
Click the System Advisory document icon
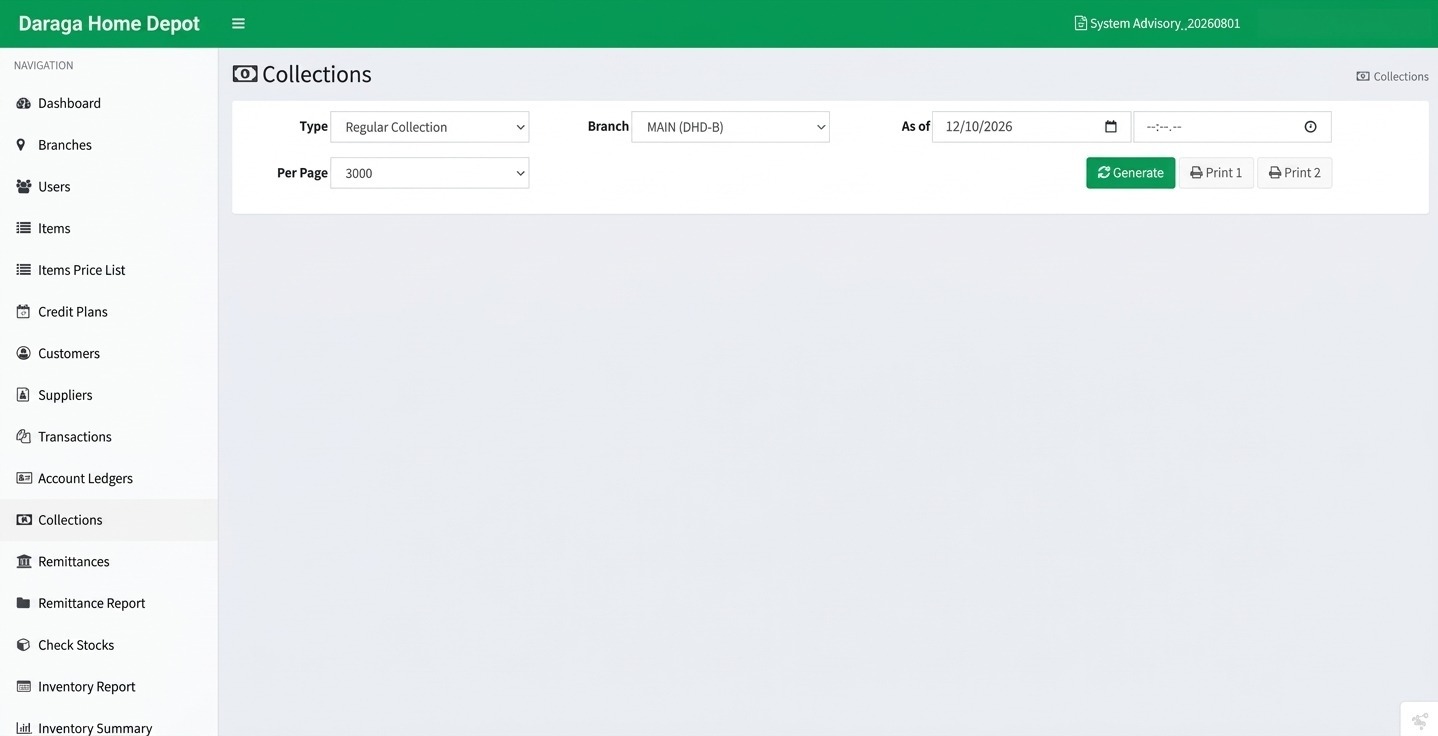pyautogui.click(x=1080, y=23)
